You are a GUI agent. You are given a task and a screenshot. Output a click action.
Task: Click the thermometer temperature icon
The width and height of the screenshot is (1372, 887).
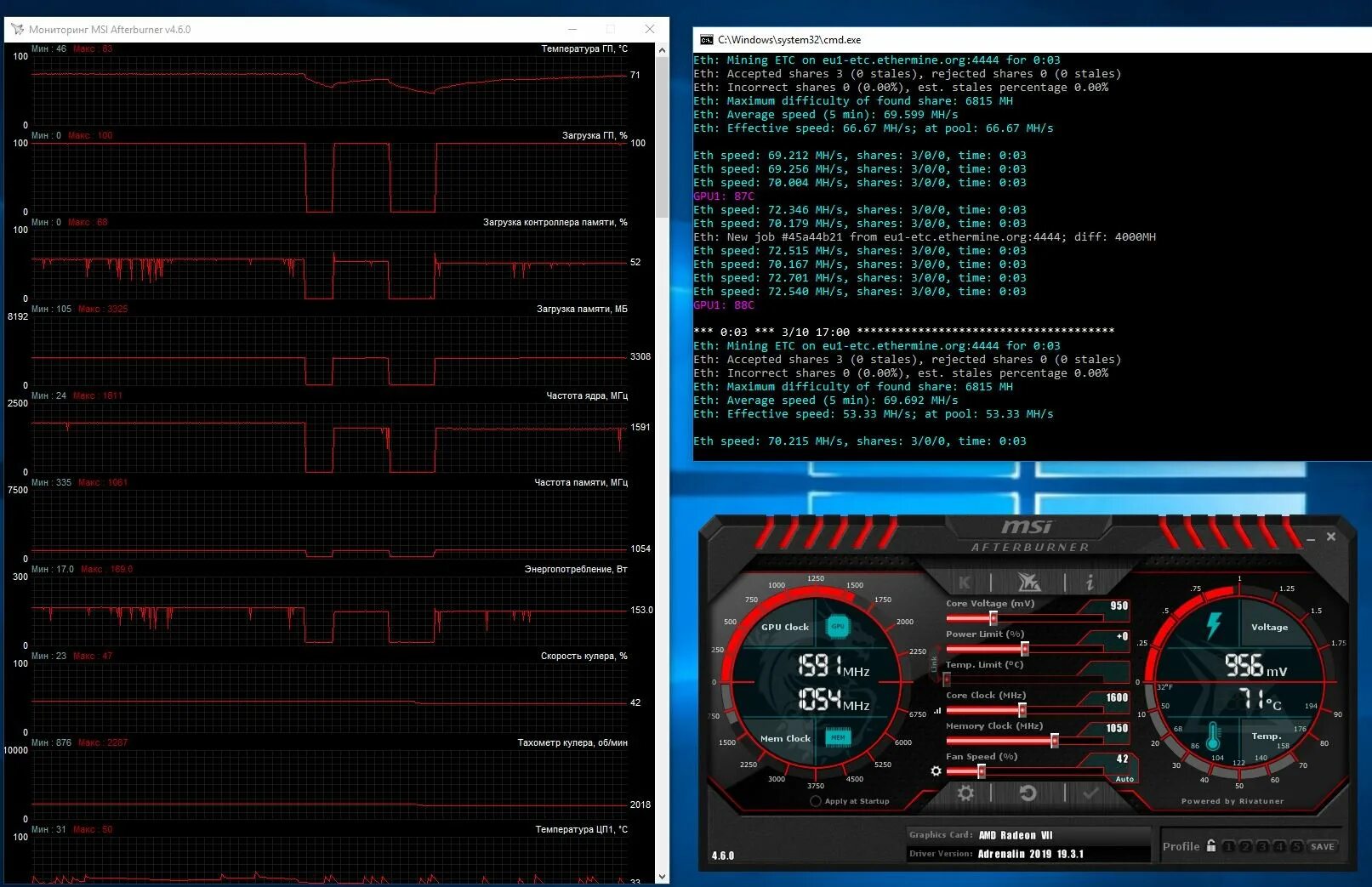click(1213, 736)
